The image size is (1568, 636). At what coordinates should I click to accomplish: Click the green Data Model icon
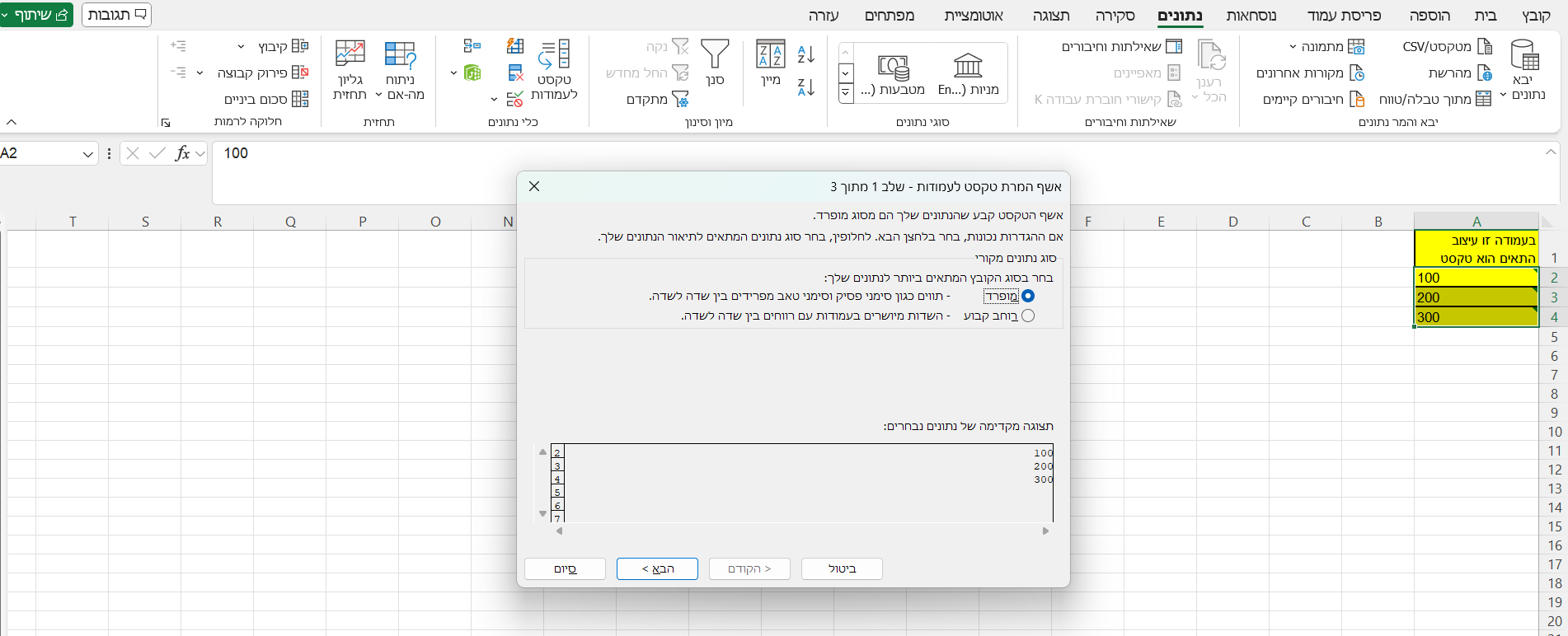click(472, 72)
